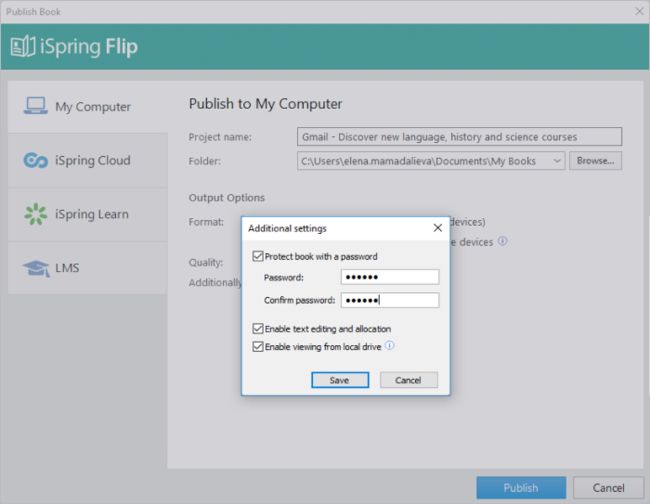Select the My Computer laptop icon
650x504 pixels.
coord(35,106)
